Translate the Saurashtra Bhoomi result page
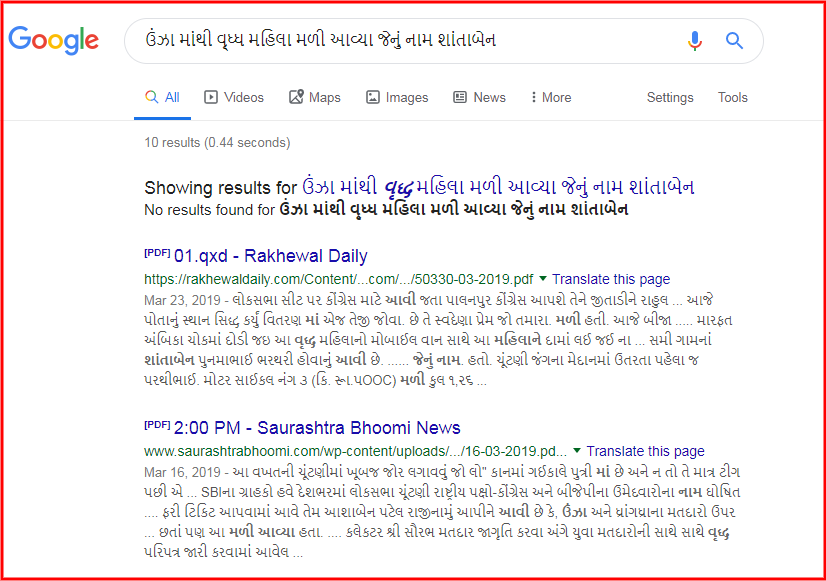 tap(645, 451)
